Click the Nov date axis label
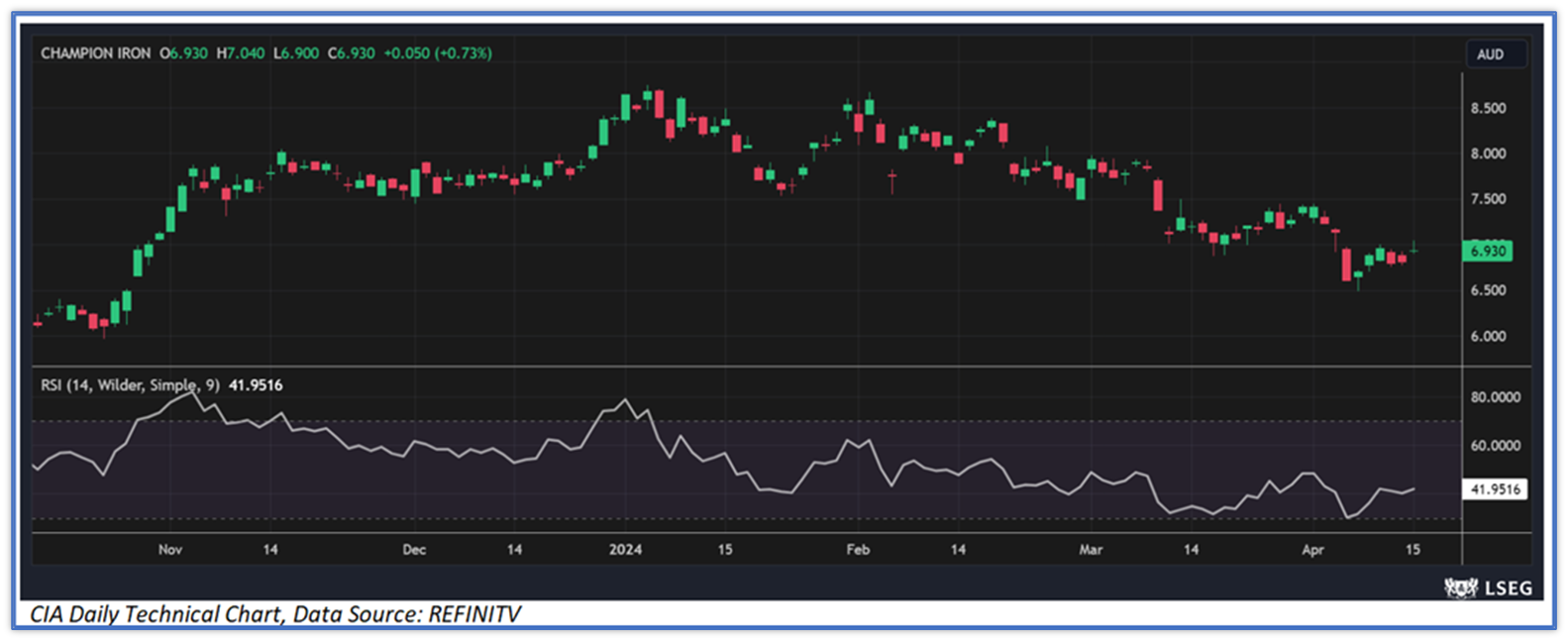The image size is (1568, 641). click(170, 549)
